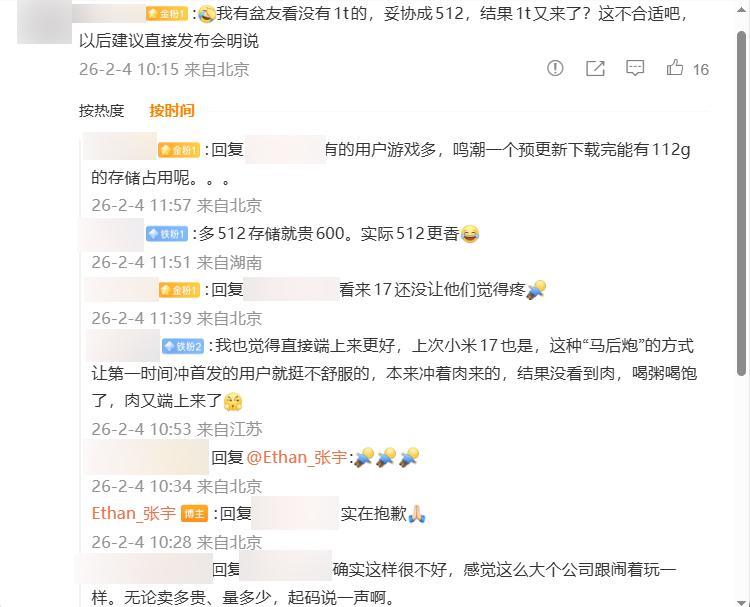Click the report exclamation icon
750x607 pixels.
pyautogui.click(x=555, y=68)
